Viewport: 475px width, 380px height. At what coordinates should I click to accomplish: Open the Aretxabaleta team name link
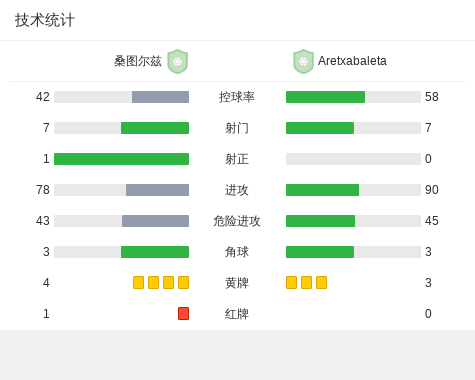point(352,61)
